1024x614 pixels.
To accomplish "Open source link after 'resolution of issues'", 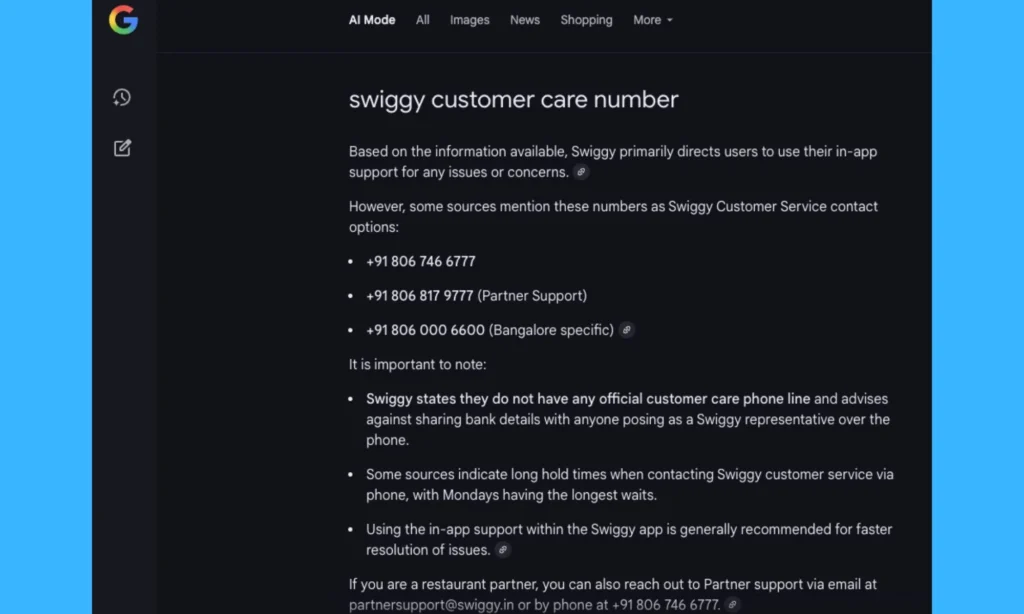I will (x=503, y=550).
